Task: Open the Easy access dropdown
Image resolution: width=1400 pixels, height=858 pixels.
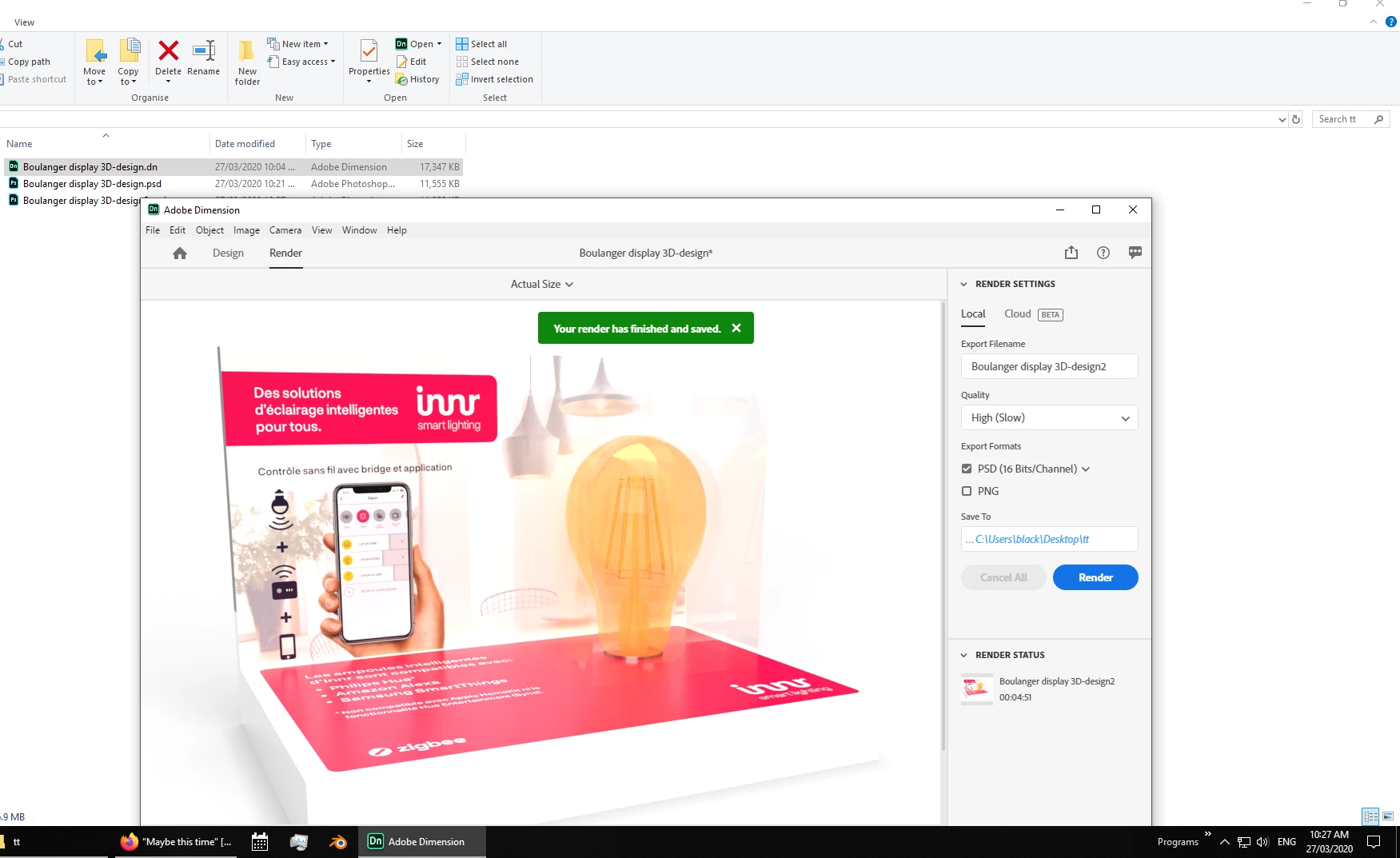Action: tap(301, 62)
